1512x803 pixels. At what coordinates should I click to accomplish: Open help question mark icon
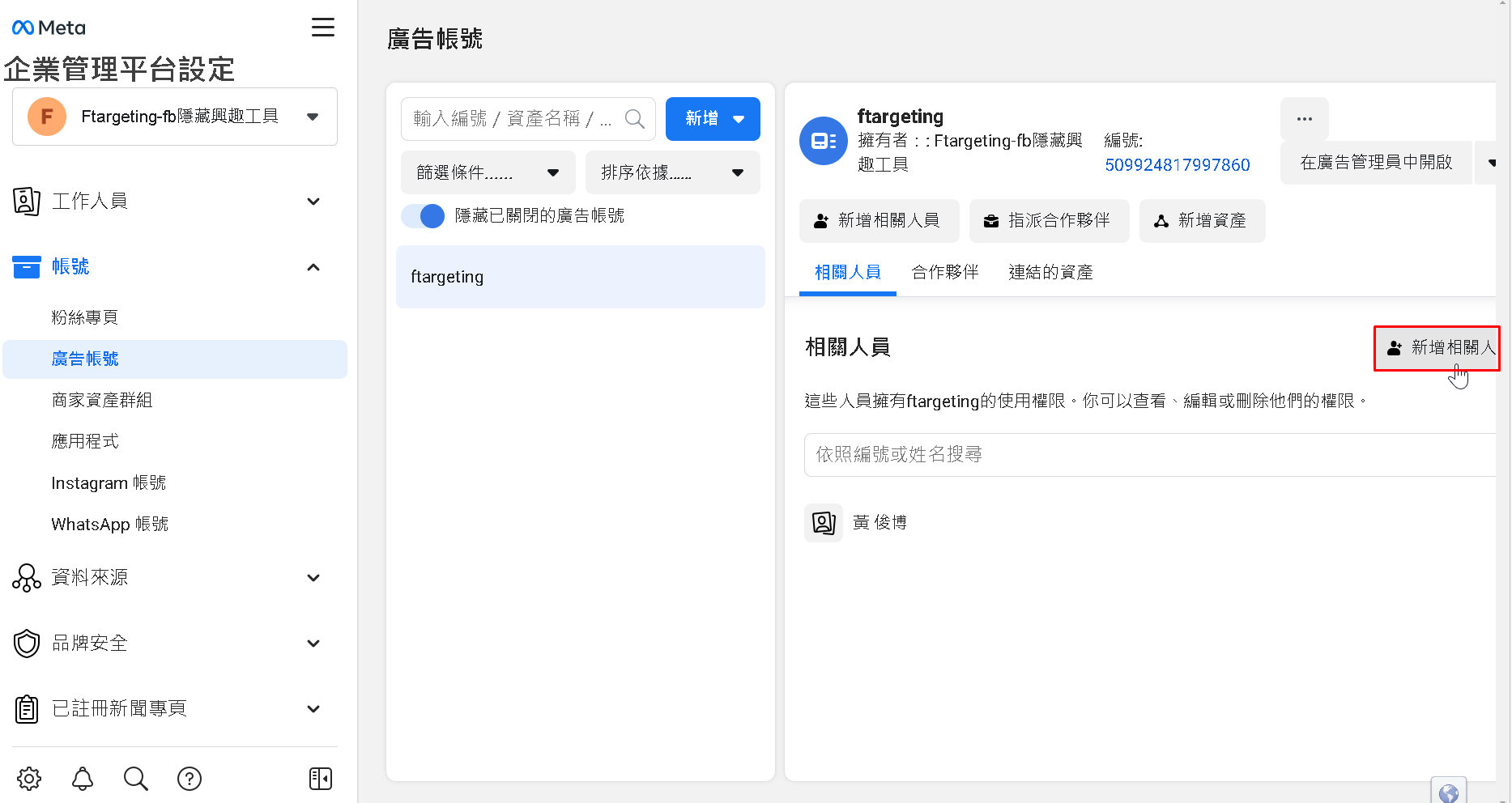tap(190, 779)
